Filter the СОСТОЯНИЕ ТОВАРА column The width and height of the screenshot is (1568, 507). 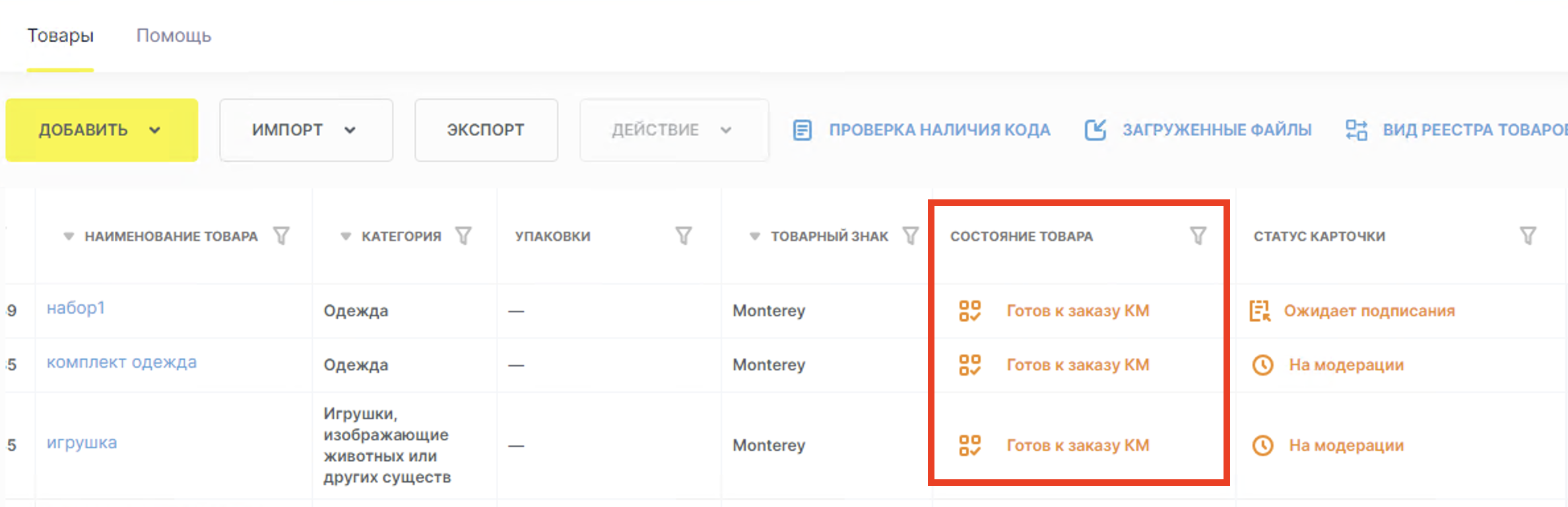point(1198,236)
